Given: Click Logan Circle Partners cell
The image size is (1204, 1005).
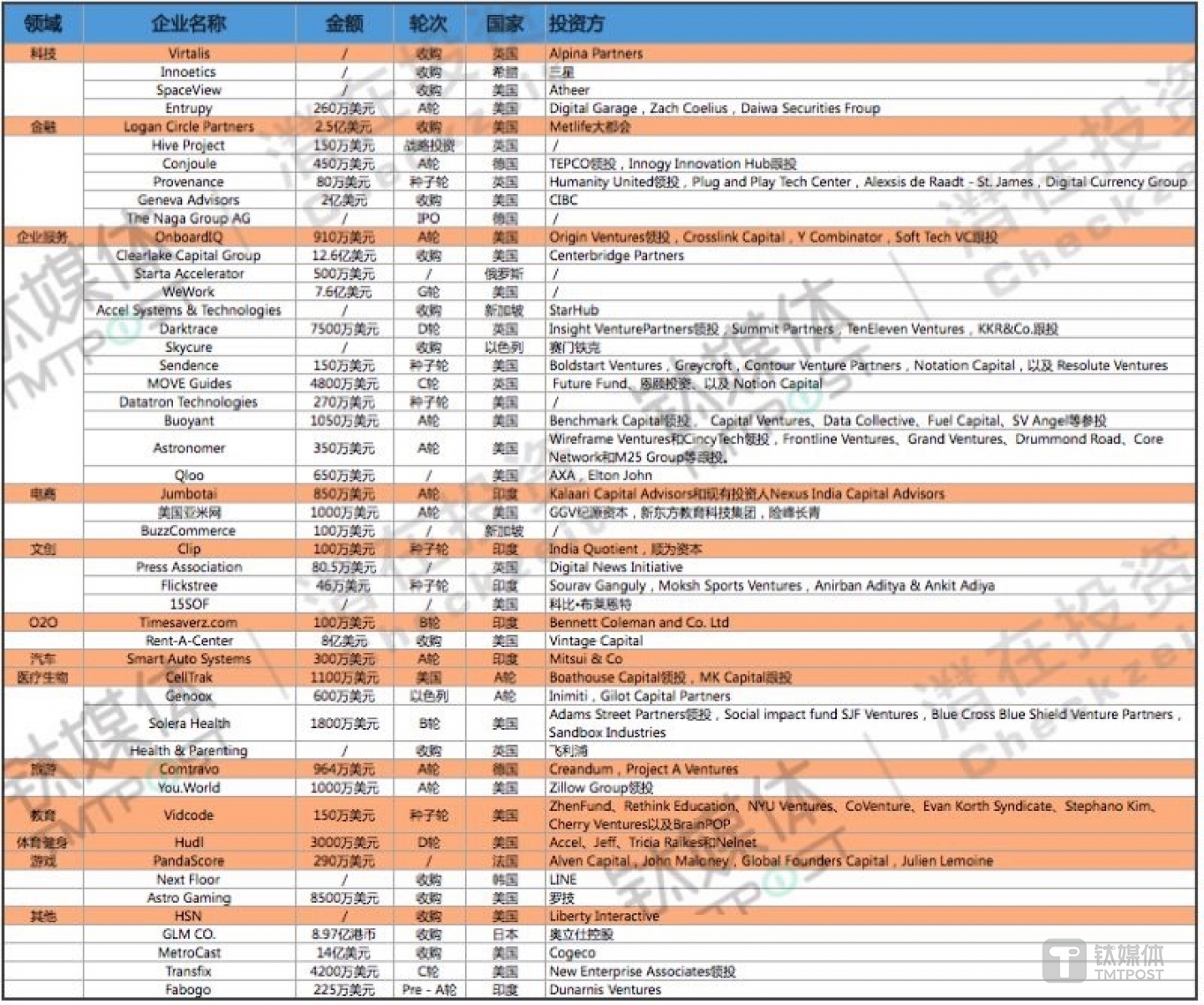Looking at the screenshot, I should (x=189, y=127).
